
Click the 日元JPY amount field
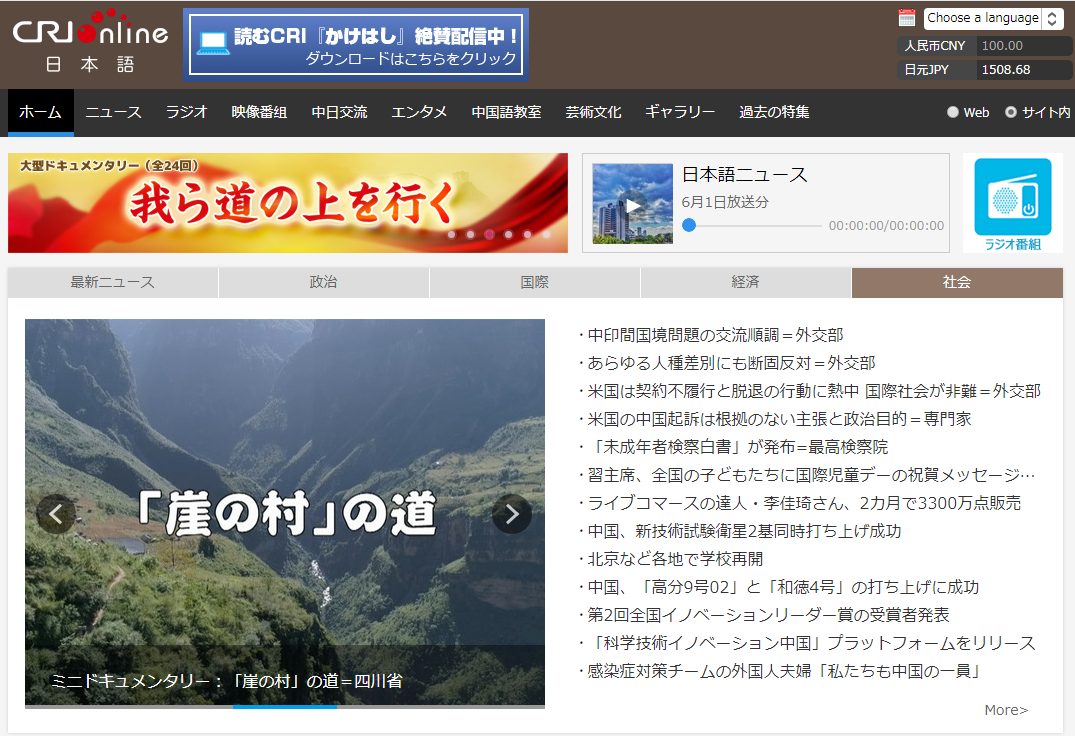point(1024,70)
